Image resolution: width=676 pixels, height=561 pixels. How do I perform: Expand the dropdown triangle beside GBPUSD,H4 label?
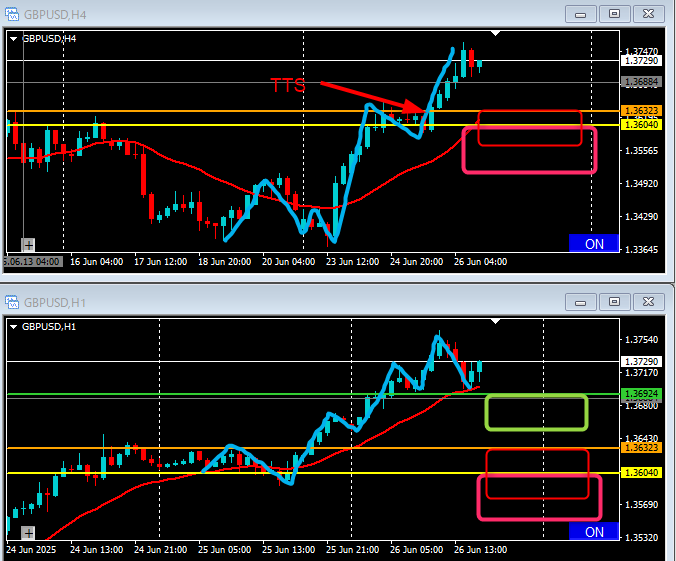13,39
